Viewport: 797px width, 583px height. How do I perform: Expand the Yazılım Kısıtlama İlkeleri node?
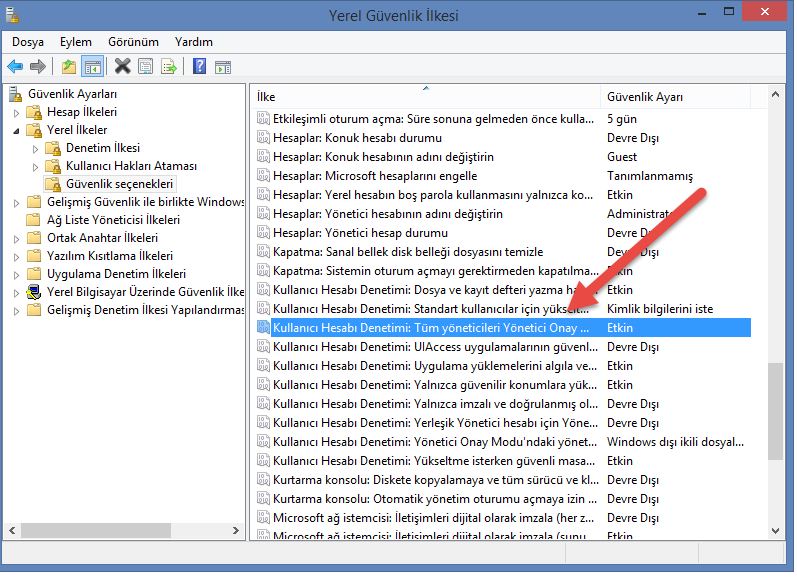[x=17, y=257]
